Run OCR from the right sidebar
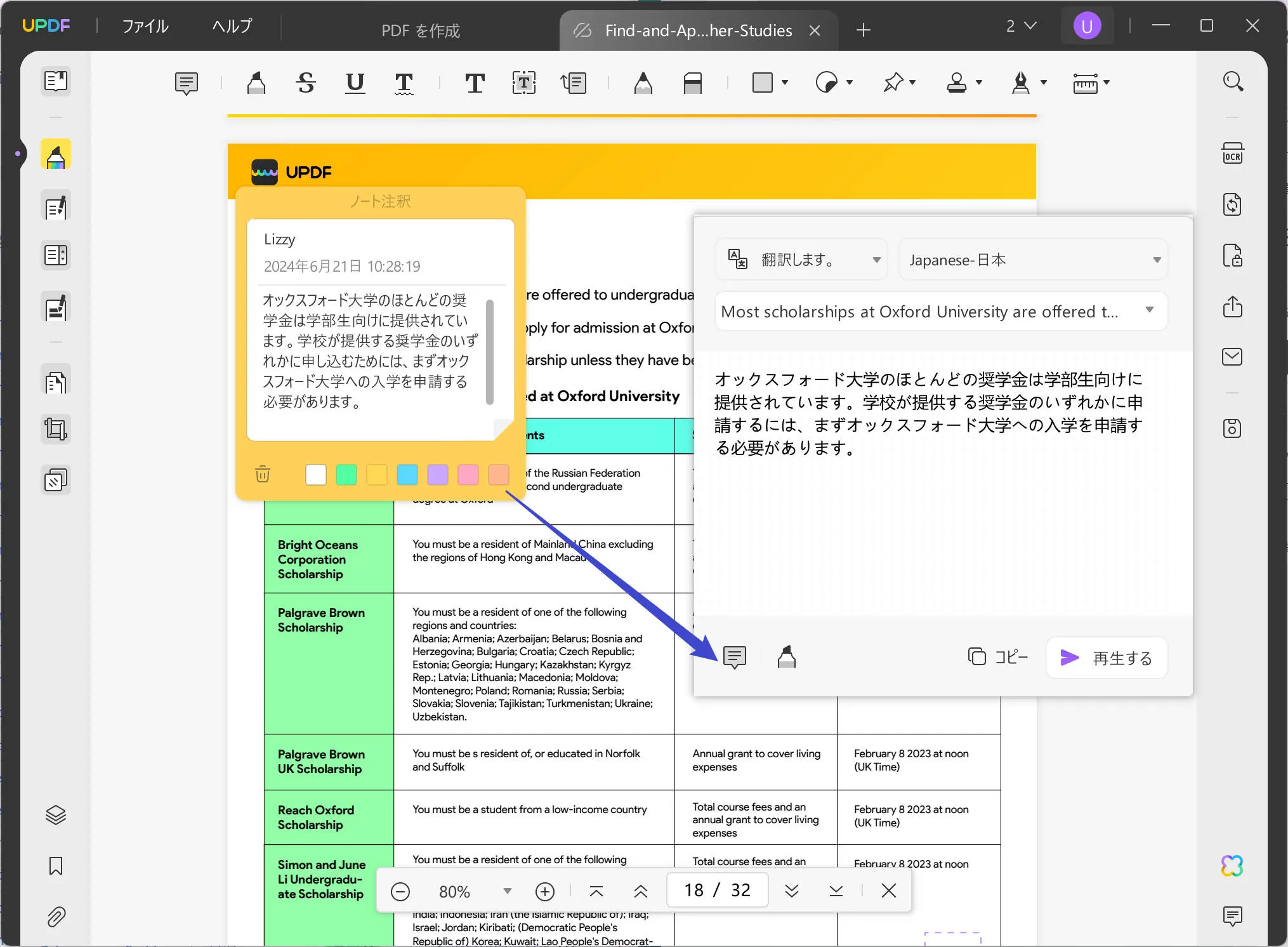This screenshot has width=1288, height=947. point(1232,154)
